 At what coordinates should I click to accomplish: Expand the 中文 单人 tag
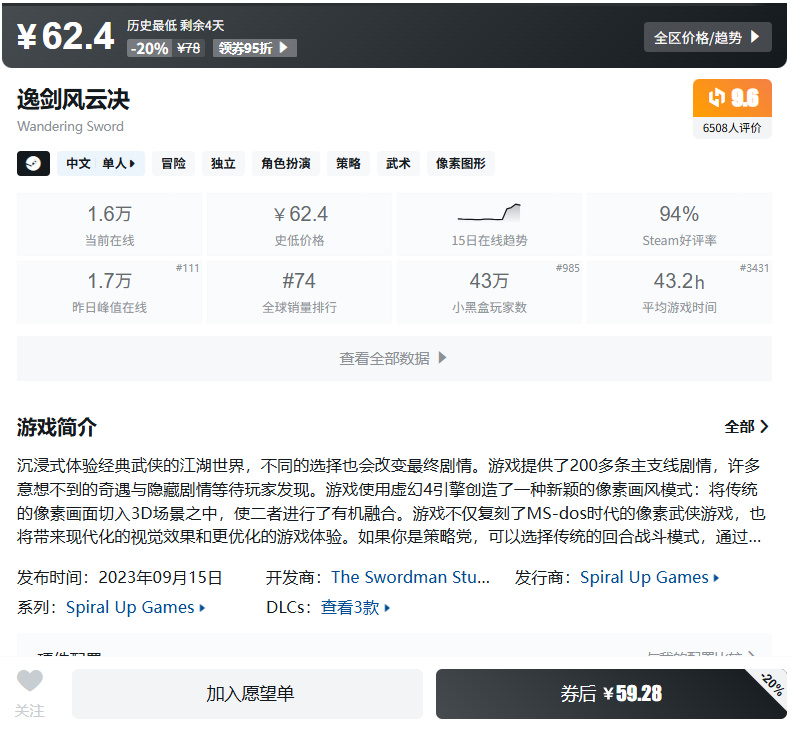point(101,164)
